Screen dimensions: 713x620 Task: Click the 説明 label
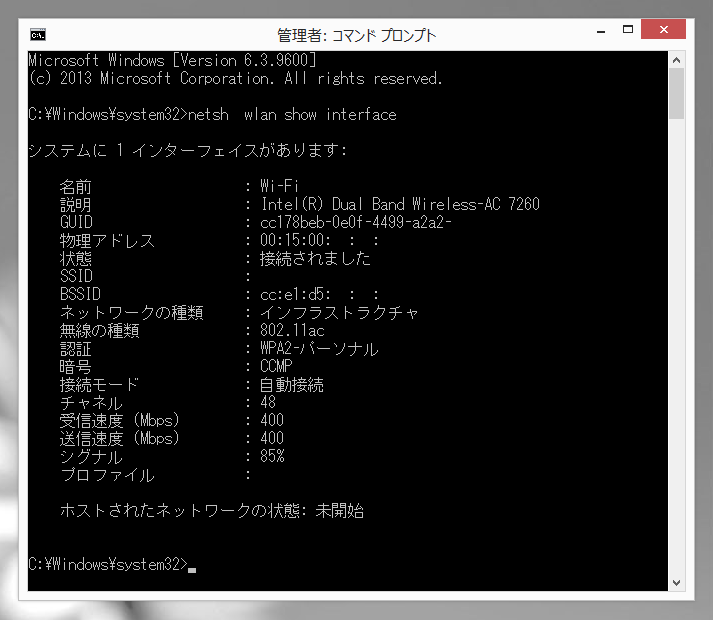click(75, 205)
